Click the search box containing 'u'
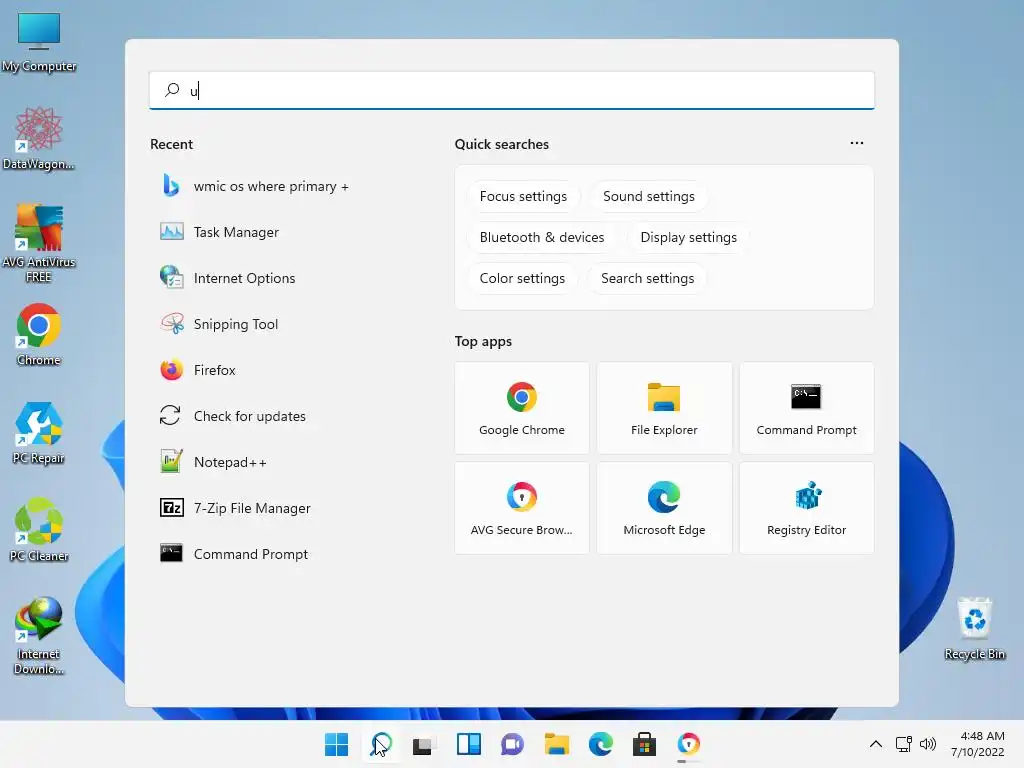This screenshot has height=768, width=1024. pos(511,90)
